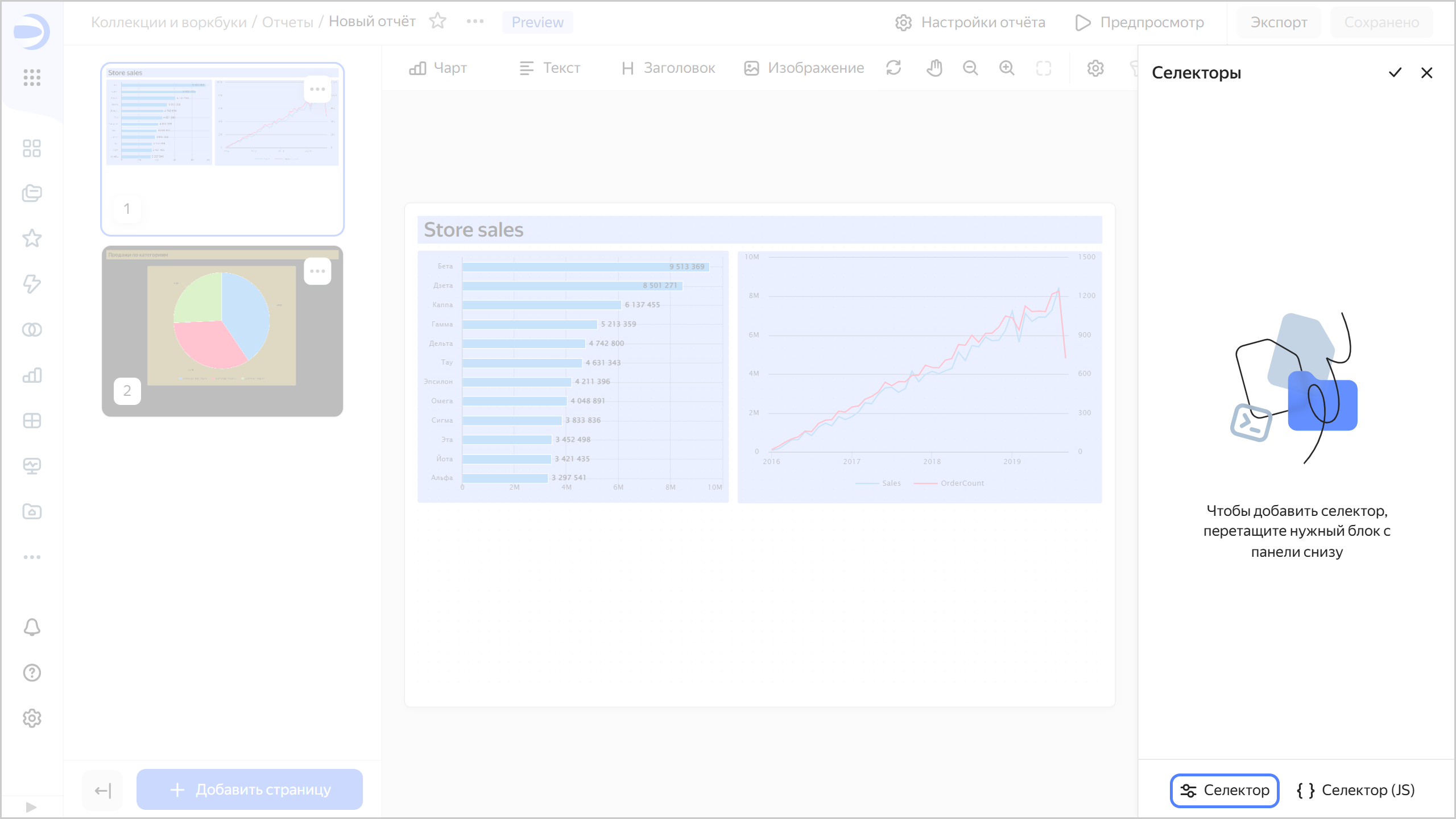Add report to favorites with star icon
Image resolution: width=1456 pixels, height=819 pixels.
point(437,22)
